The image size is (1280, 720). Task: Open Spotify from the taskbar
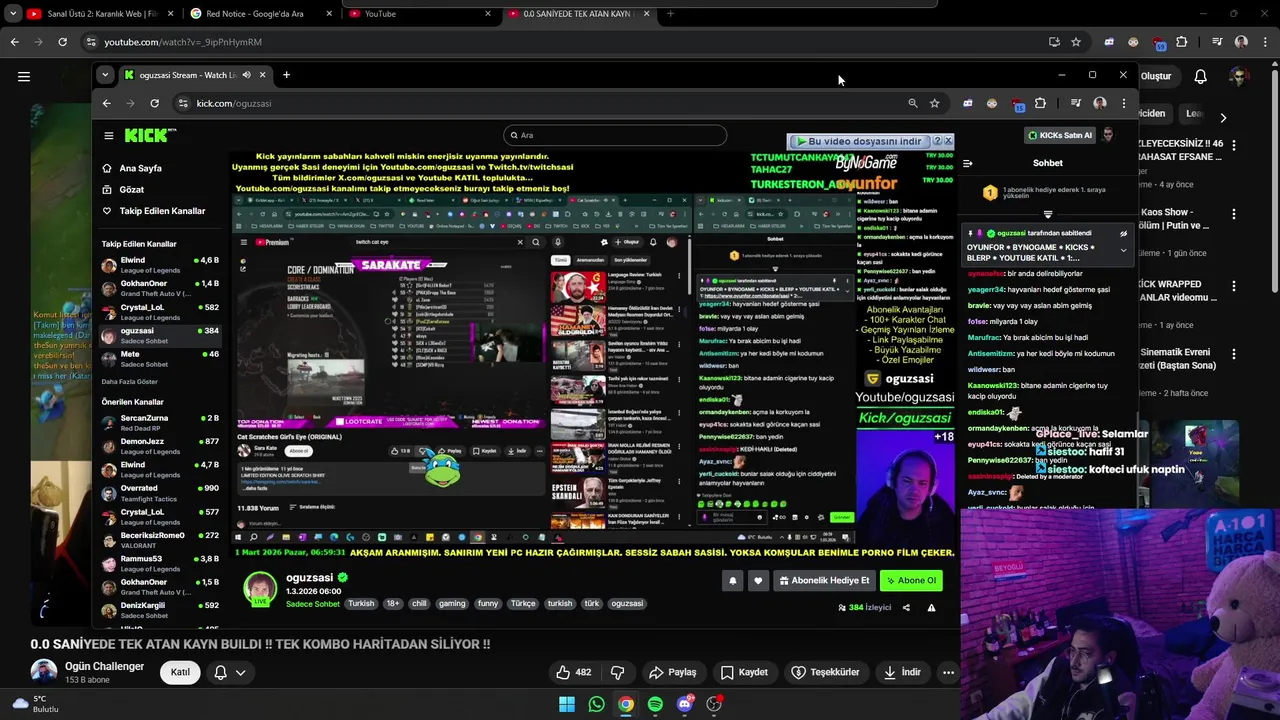click(655, 704)
